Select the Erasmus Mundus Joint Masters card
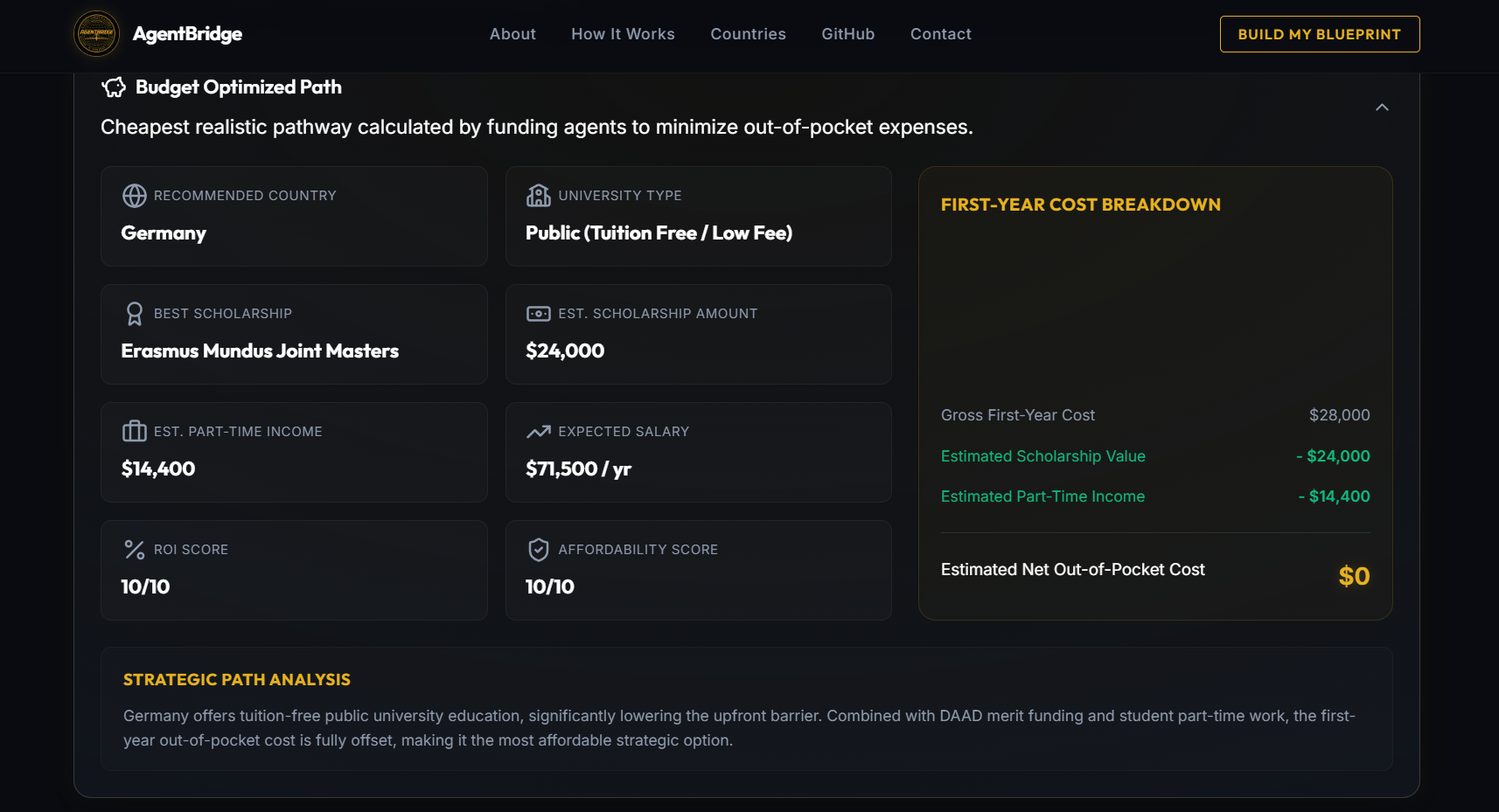The height and width of the screenshot is (812, 1499). tap(294, 334)
